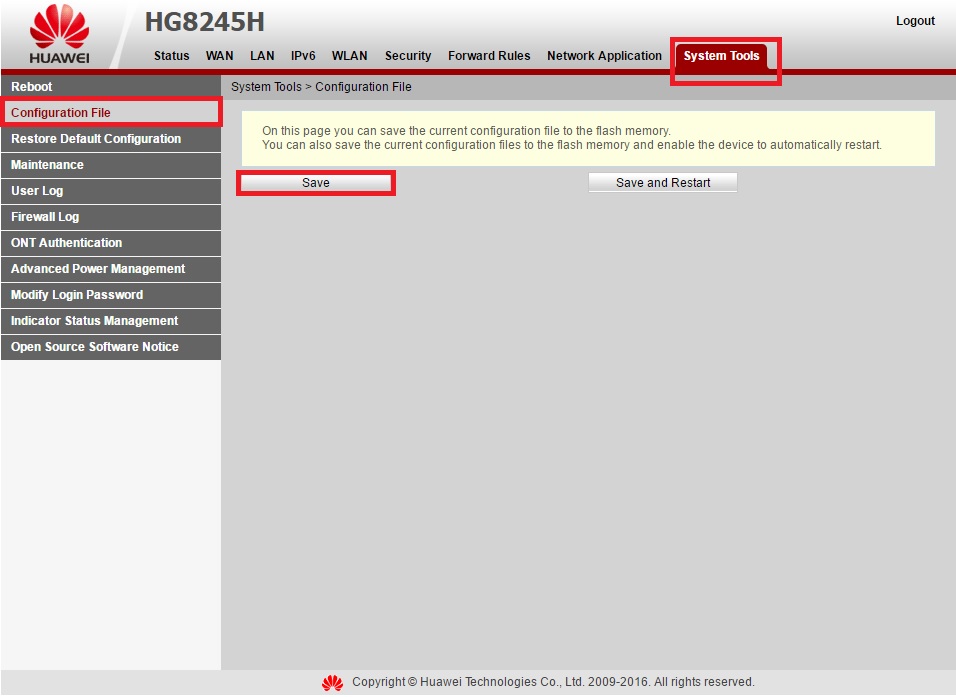View the User Log page
The image size is (956, 697).
tap(111, 191)
